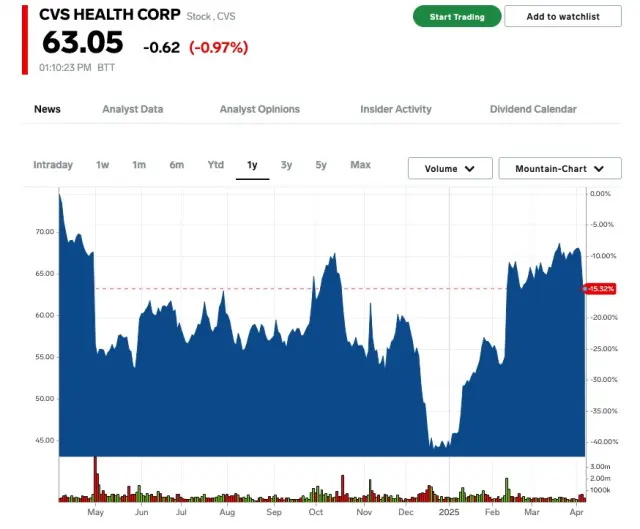The width and height of the screenshot is (640, 529).
Task: Click the red -15.32% price marker
Action: (599, 289)
